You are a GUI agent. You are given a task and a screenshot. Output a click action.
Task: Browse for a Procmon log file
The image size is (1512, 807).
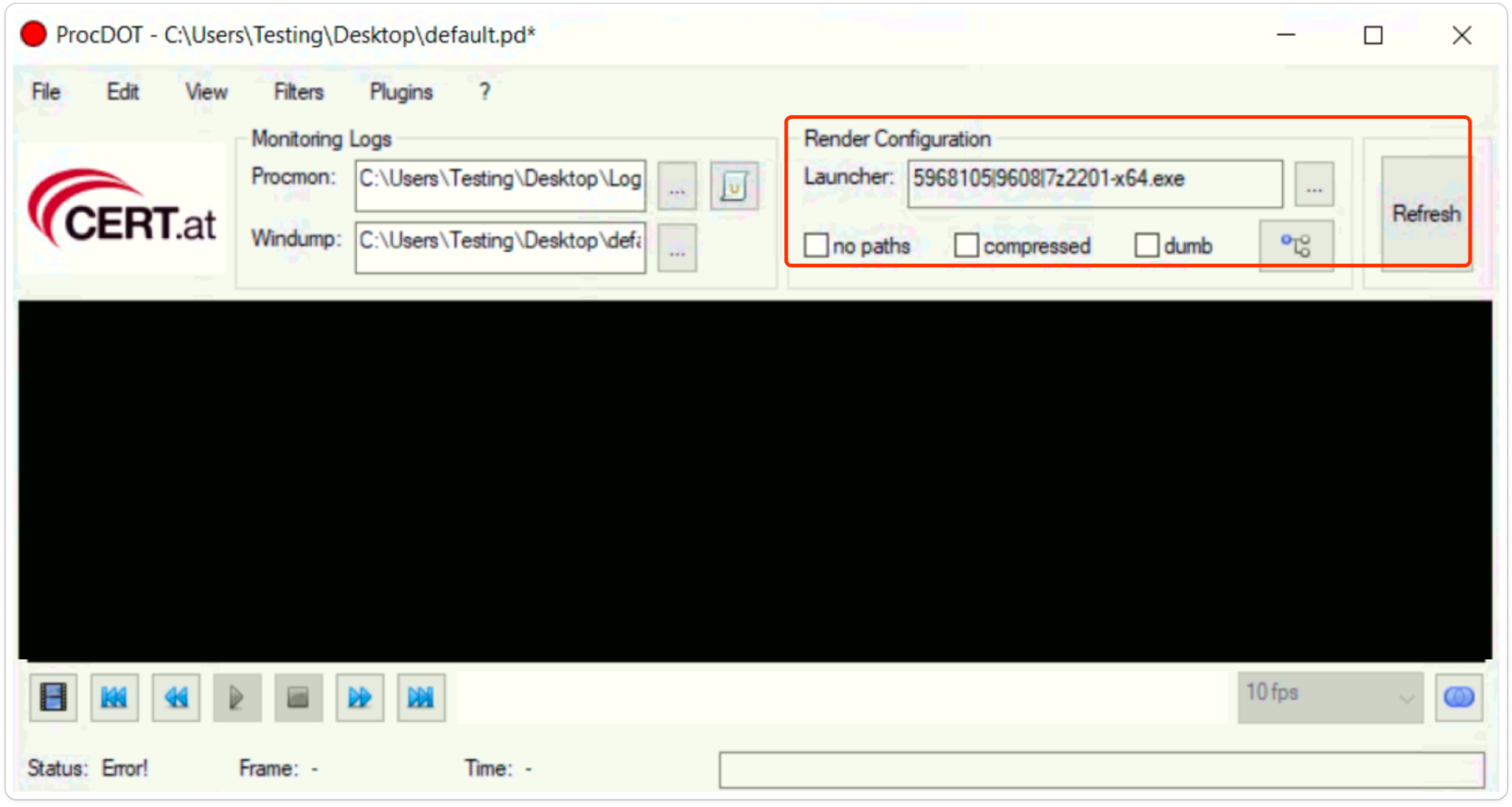pos(676,186)
